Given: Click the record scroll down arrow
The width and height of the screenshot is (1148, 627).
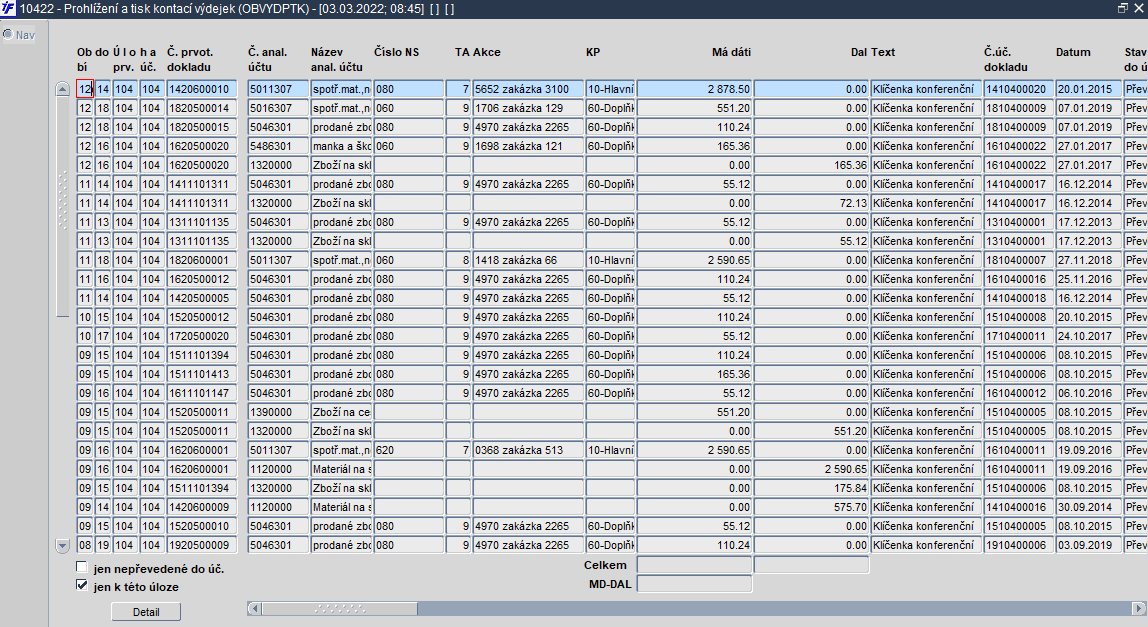Looking at the screenshot, I should 62,546.
